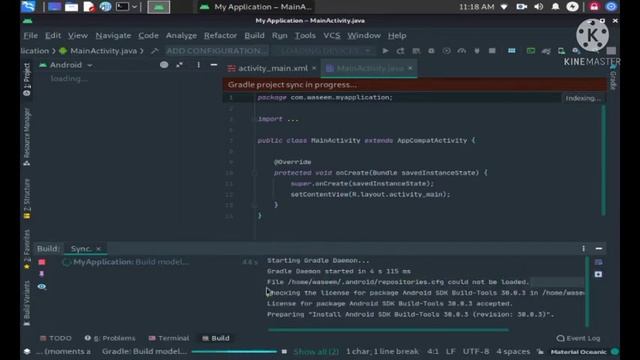The width and height of the screenshot is (640, 360).
Task: Toggle the eye view filter in Build panel
Action: coord(42,287)
